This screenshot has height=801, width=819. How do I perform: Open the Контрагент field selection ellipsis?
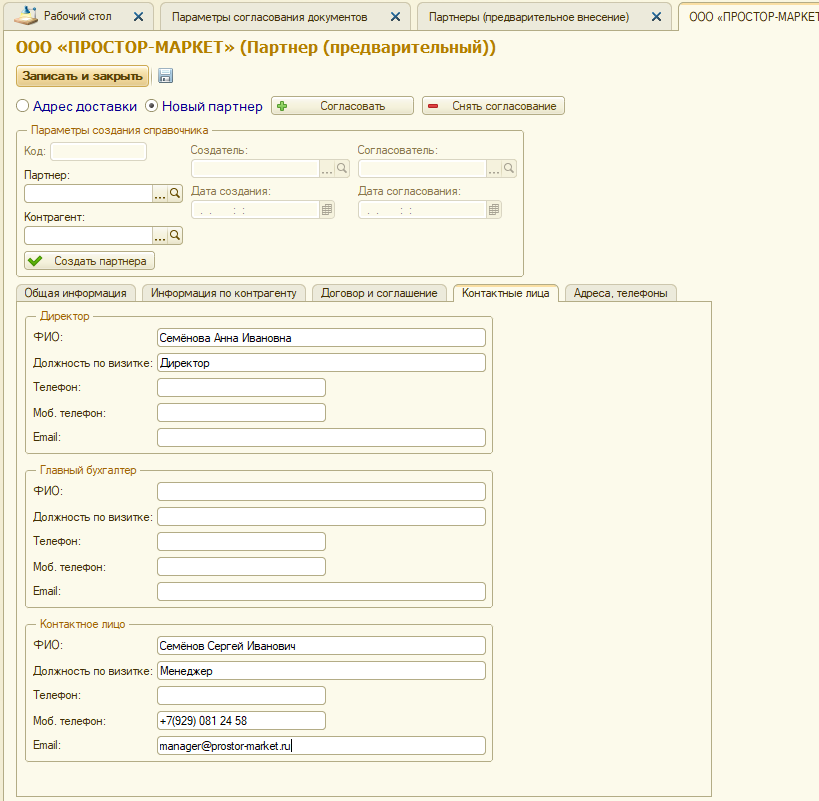[x=159, y=235]
